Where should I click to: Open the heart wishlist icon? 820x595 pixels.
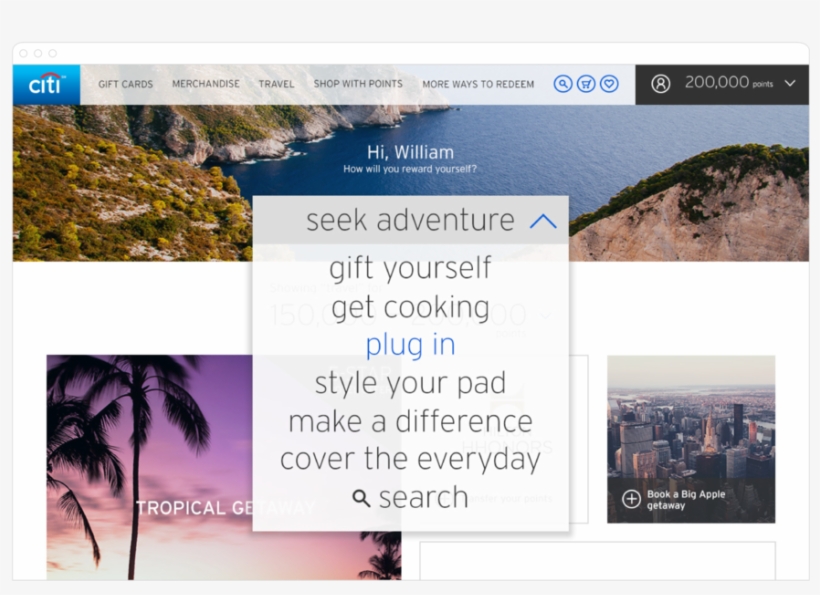coord(609,84)
